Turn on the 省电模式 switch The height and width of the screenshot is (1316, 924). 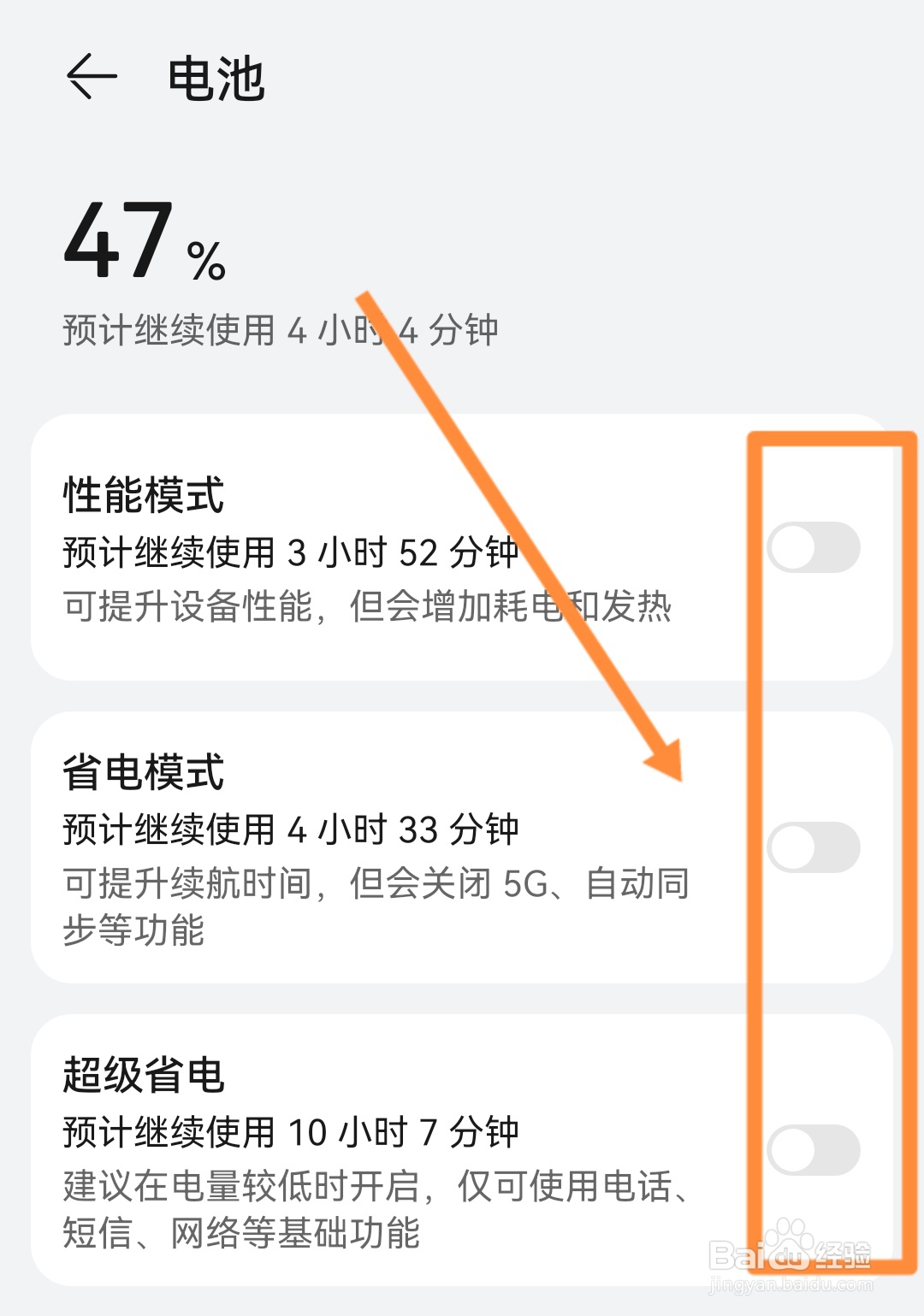pos(813,847)
